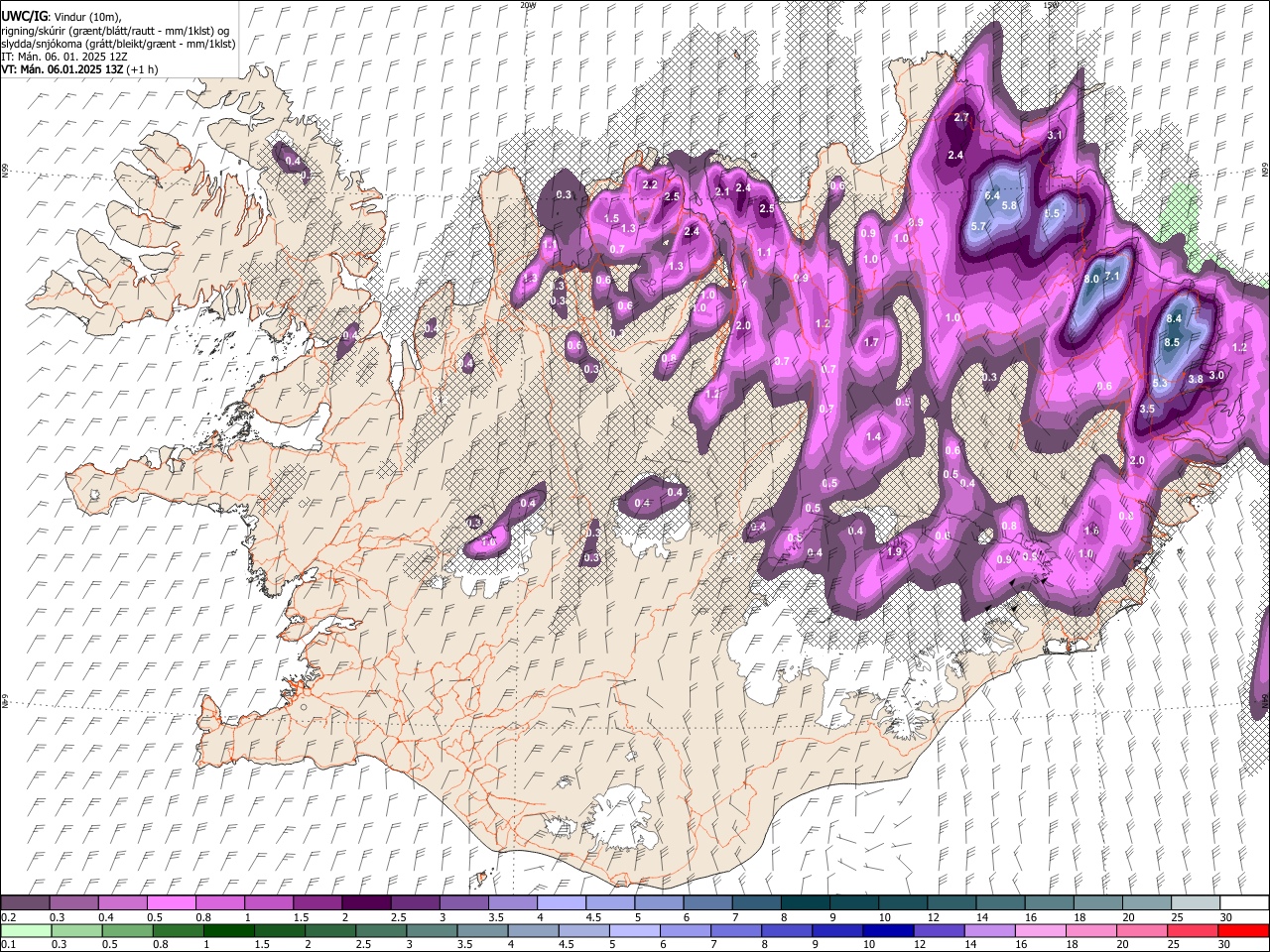The image size is (1270, 952).
Task: Click the 1.7 value label on the map
Action: pos(871,342)
